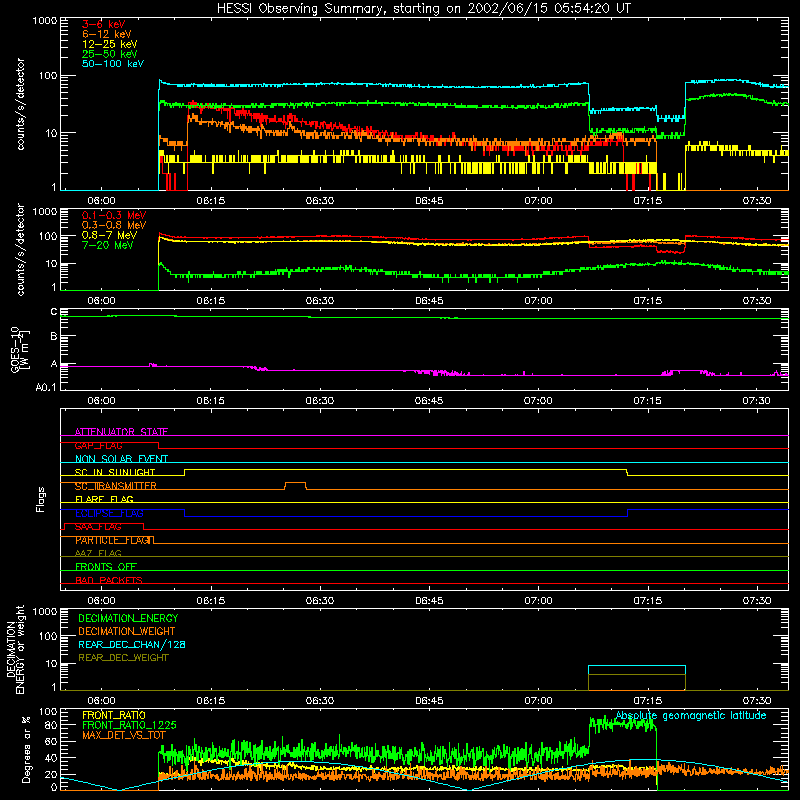800x800 pixels.
Task: Choose the 0.8-7 MeV legend label
Action: tap(110, 235)
